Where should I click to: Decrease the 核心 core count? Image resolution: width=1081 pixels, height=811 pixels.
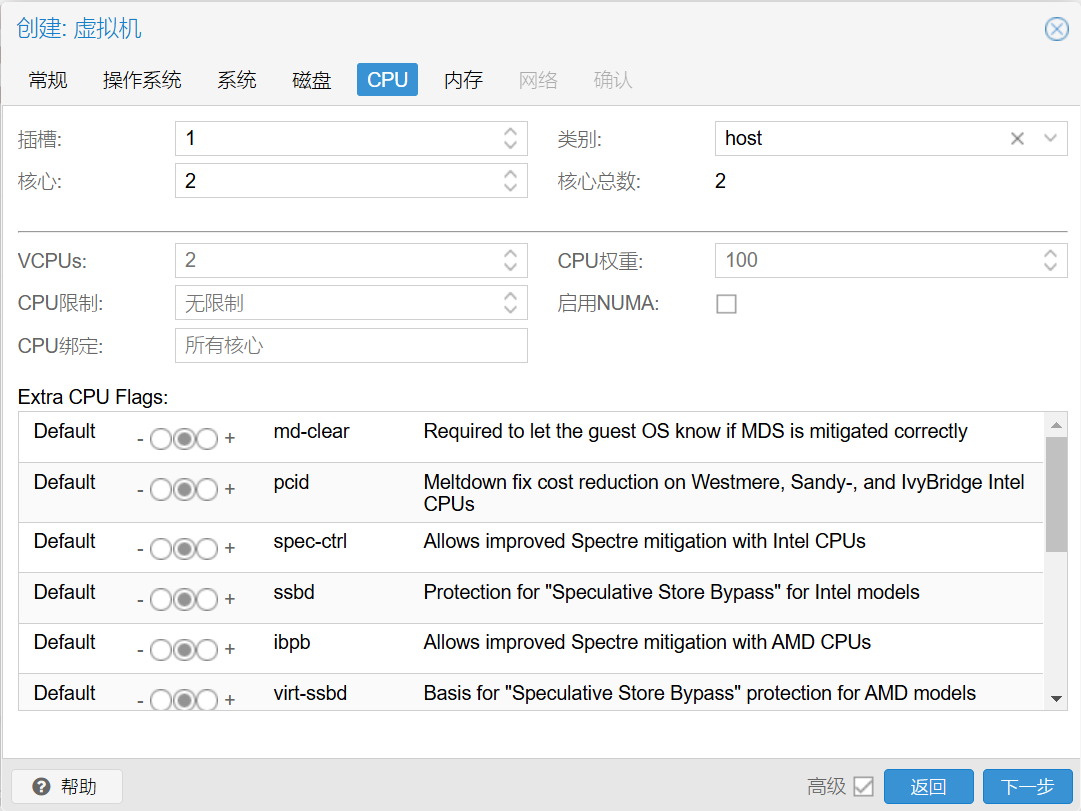tap(510, 188)
